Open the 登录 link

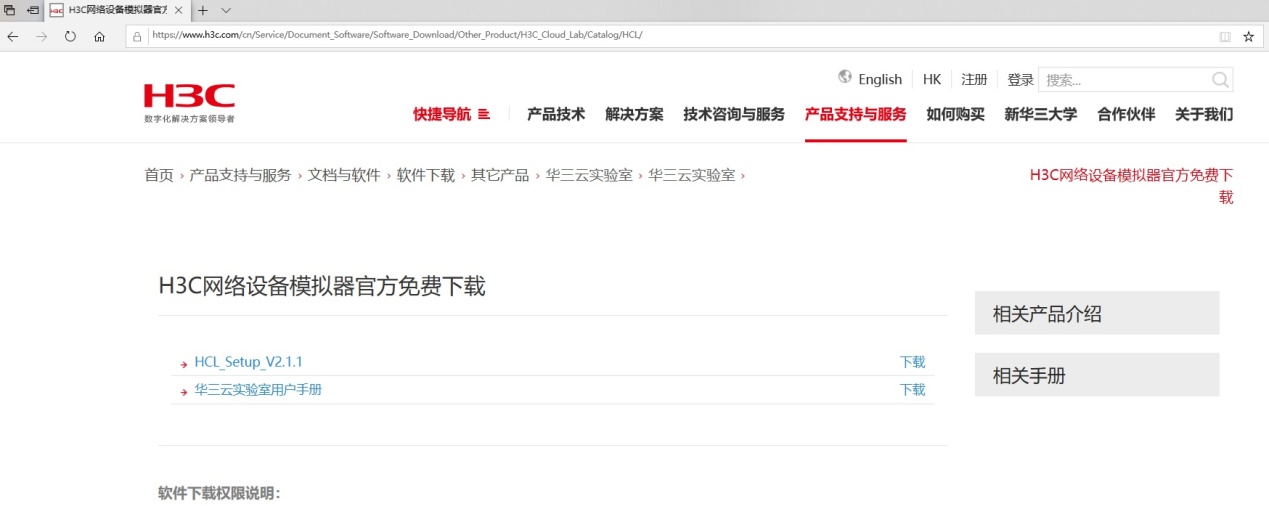pyautogui.click(x=1020, y=80)
